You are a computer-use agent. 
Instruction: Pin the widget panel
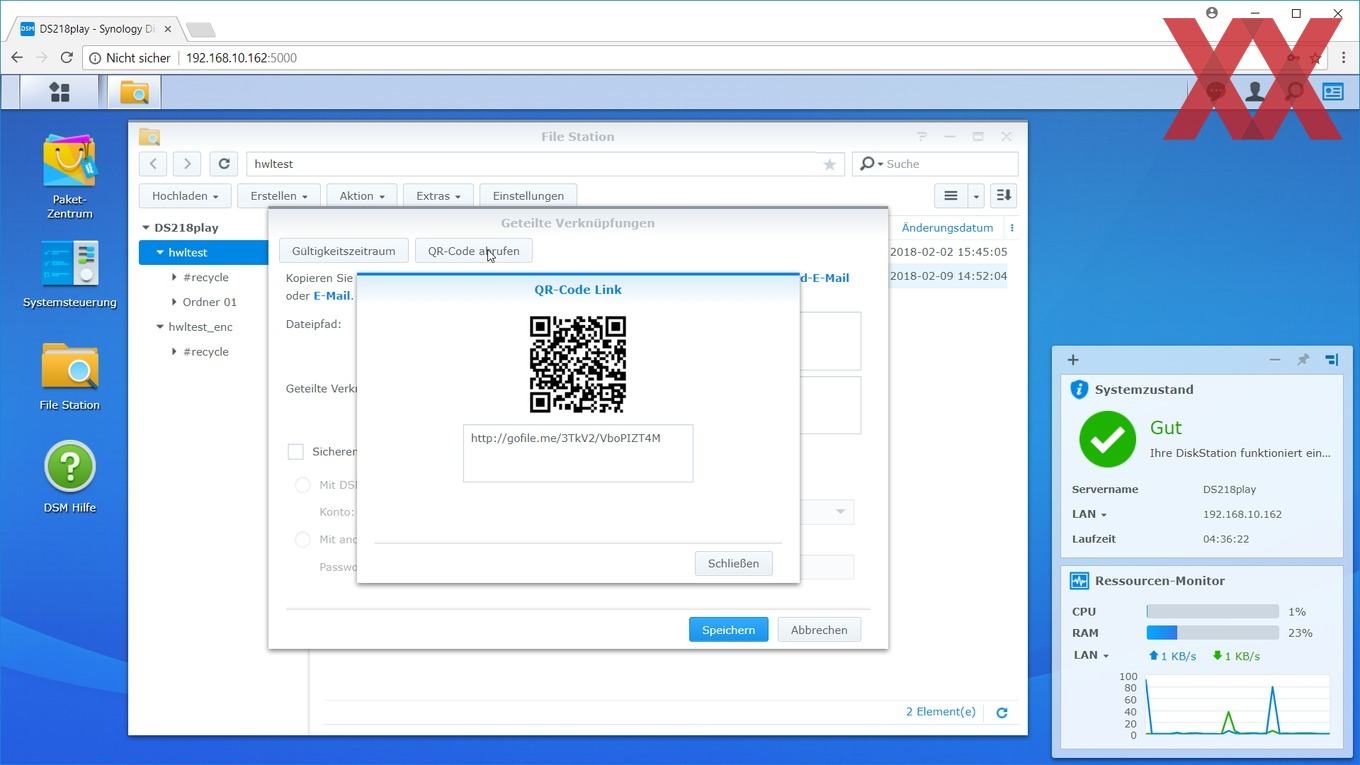click(x=1303, y=360)
